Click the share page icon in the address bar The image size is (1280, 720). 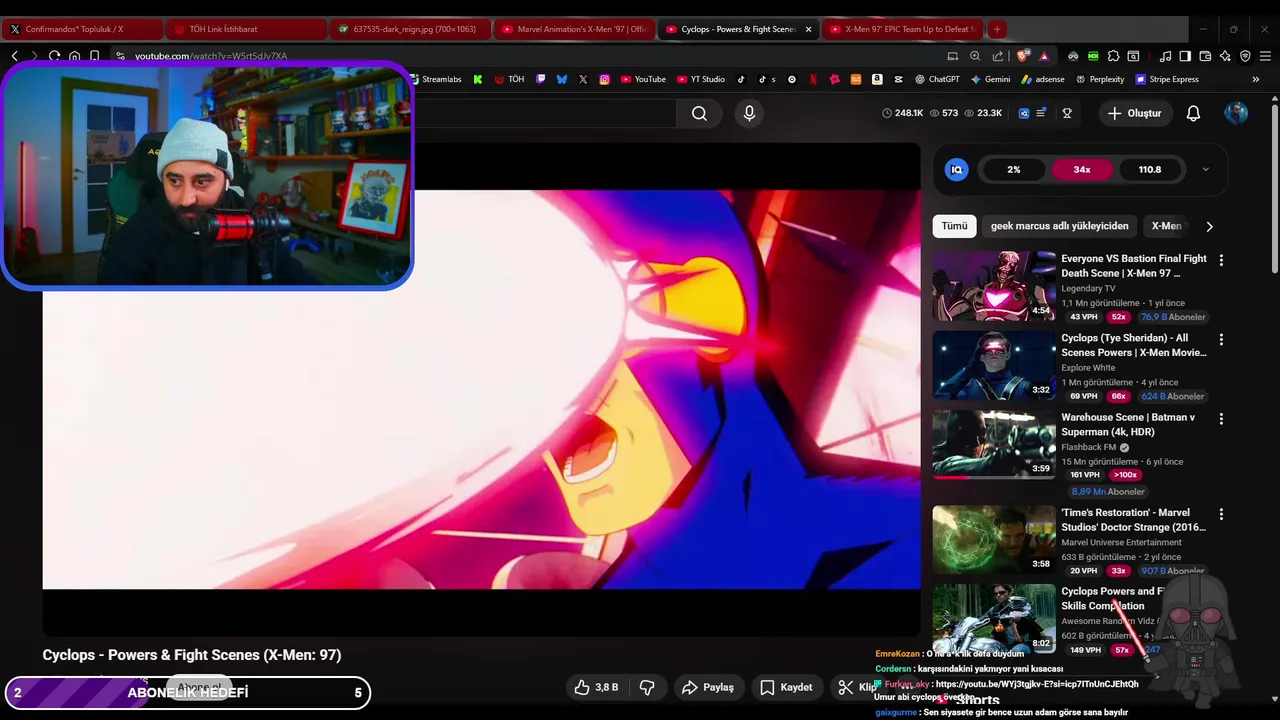997,56
